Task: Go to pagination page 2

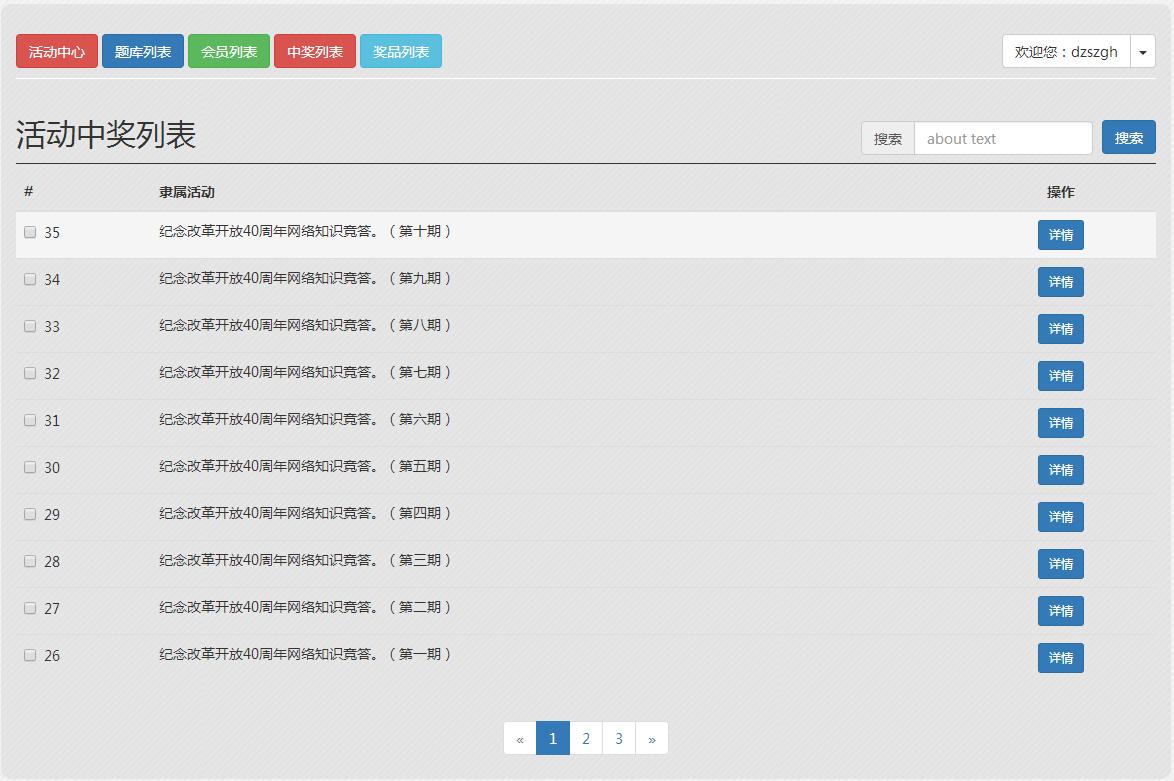Action: pos(586,739)
